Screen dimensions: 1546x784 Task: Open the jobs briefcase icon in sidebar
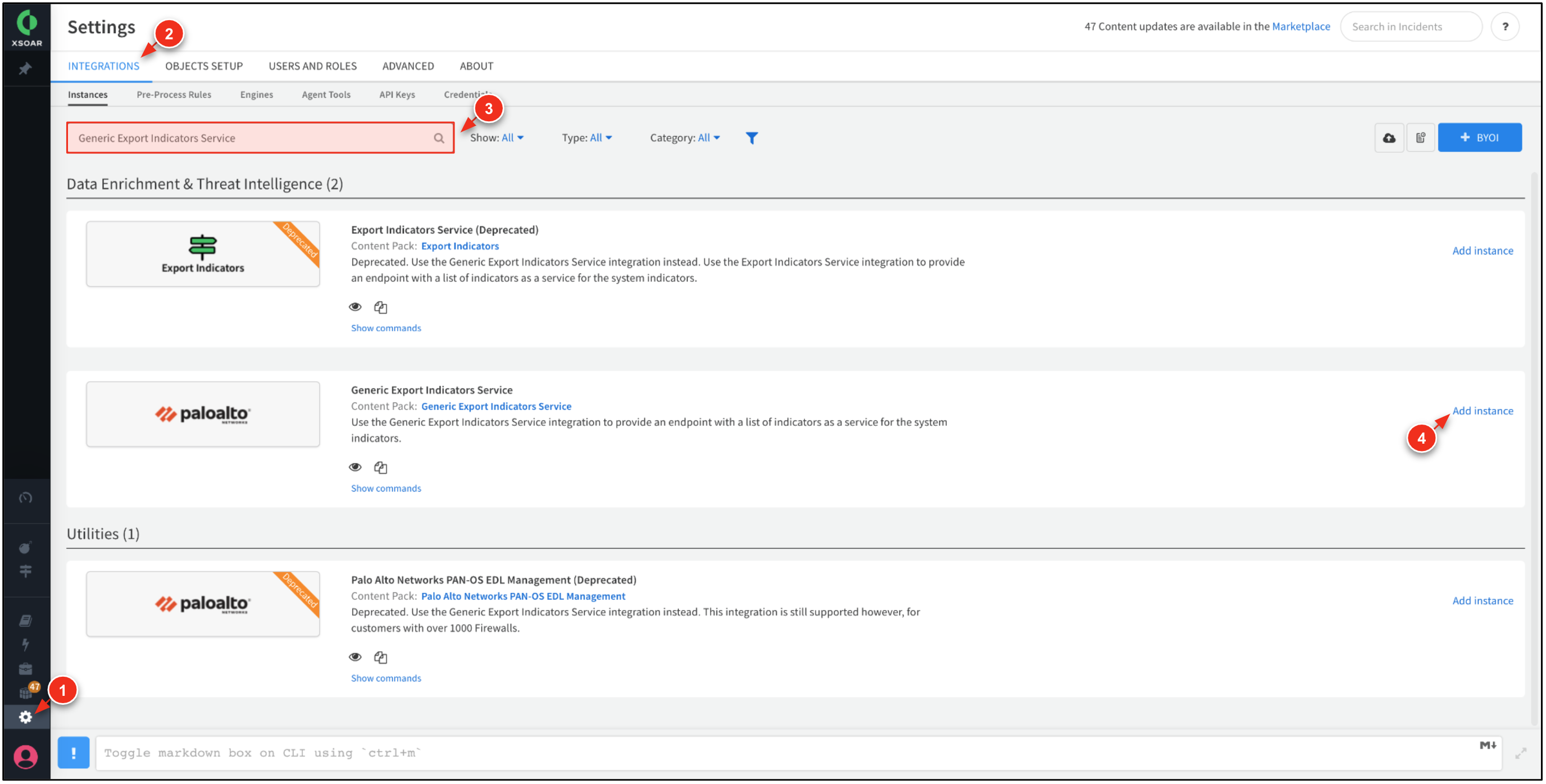click(x=25, y=669)
